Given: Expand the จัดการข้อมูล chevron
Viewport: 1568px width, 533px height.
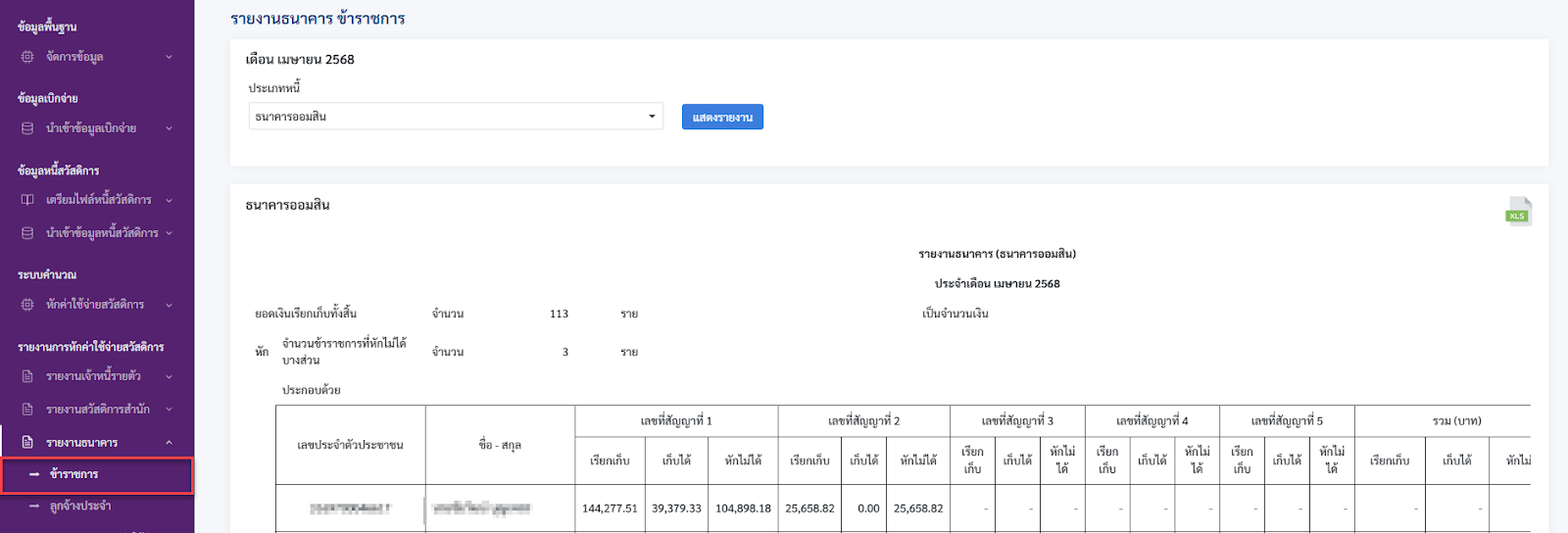Looking at the screenshot, I should (169, 57).
